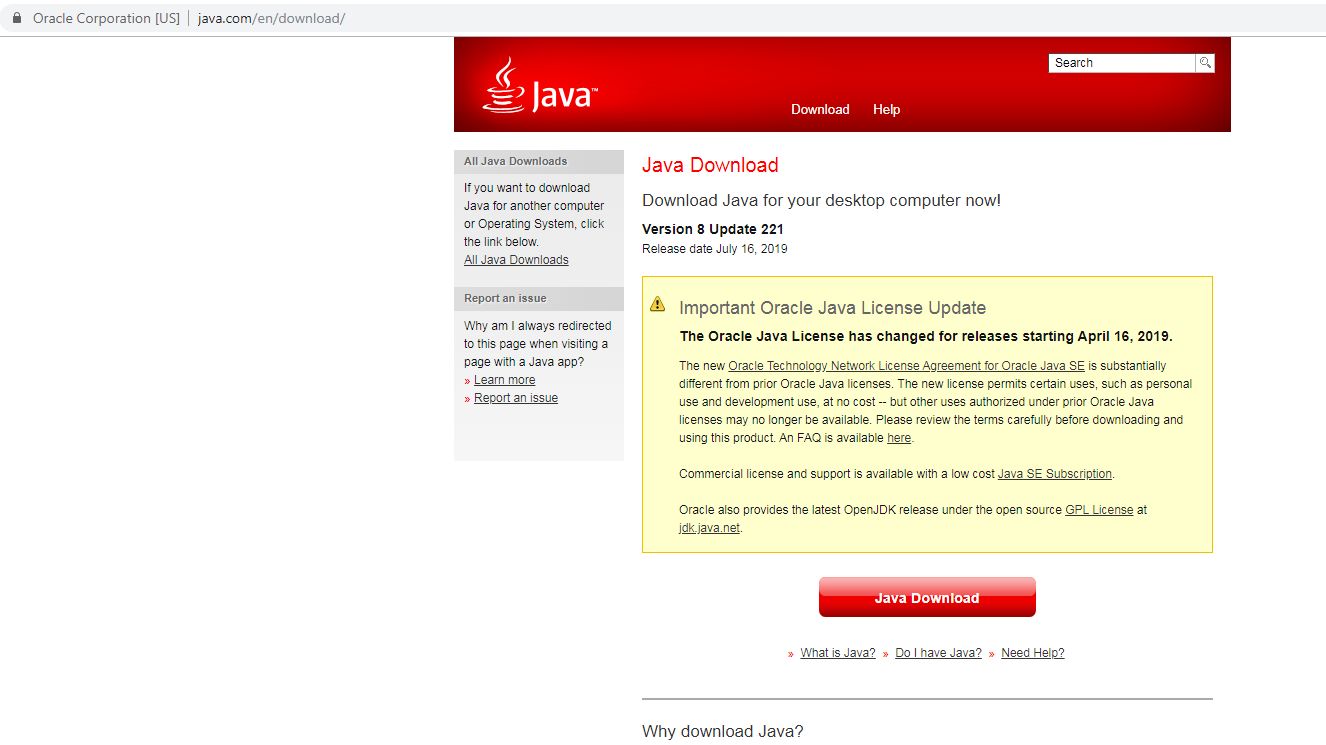
Task: Visit the jdk.java.net link
Action: point(709,528)
